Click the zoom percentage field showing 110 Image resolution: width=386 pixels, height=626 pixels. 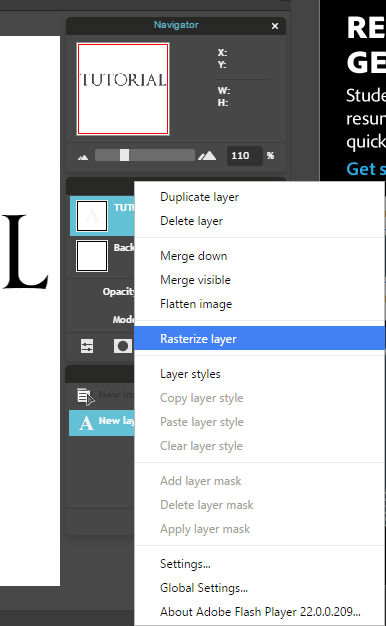[x=245, y=155]
